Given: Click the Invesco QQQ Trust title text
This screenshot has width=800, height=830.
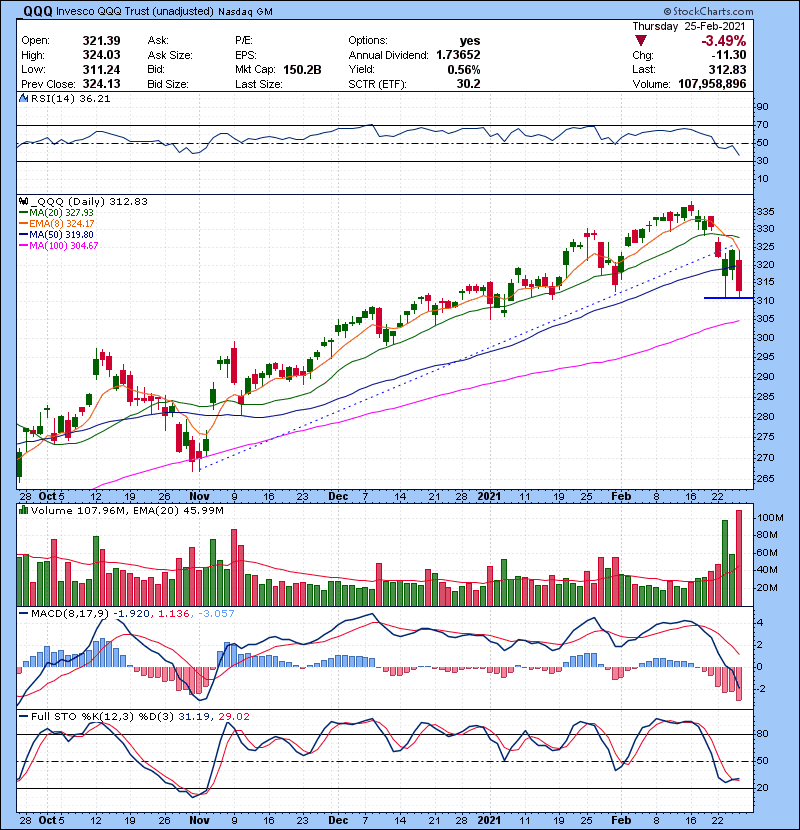Looking at the screenshot, I should [135, 11].
